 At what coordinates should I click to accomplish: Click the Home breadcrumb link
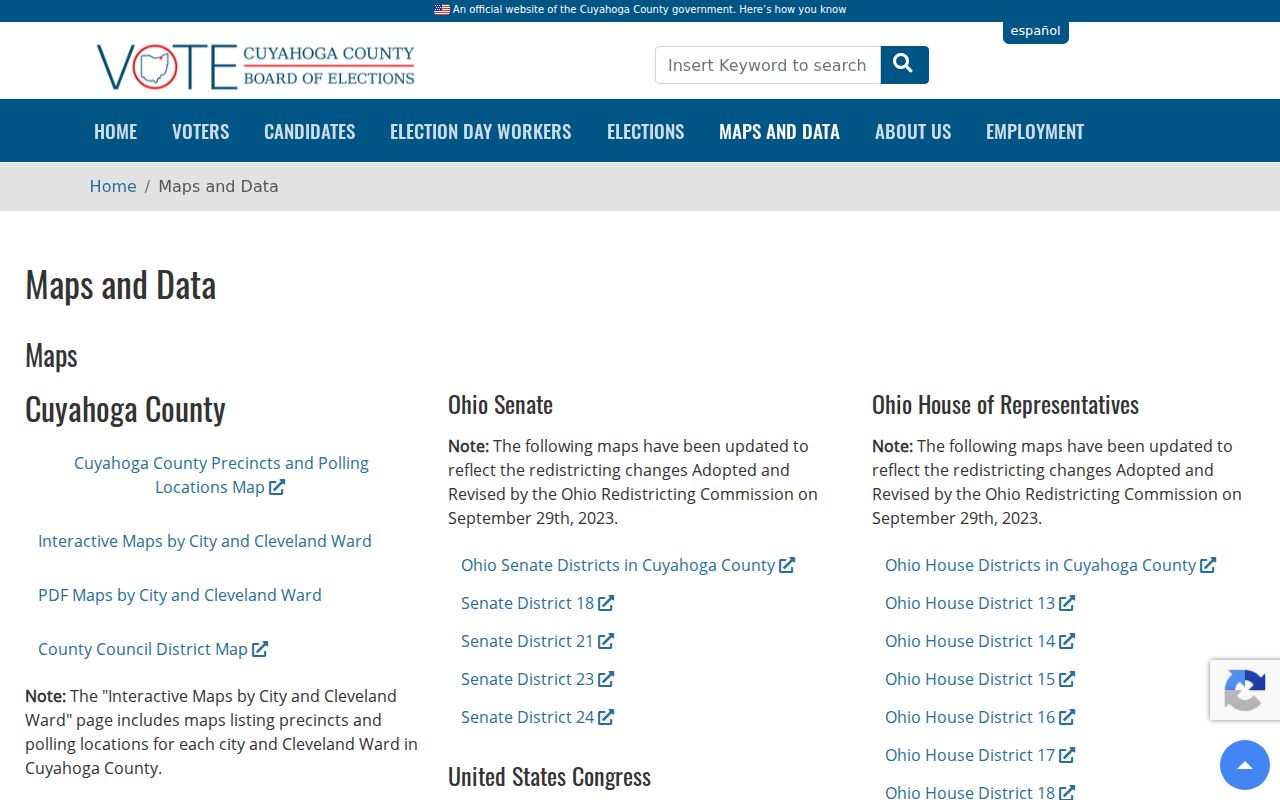113,186
